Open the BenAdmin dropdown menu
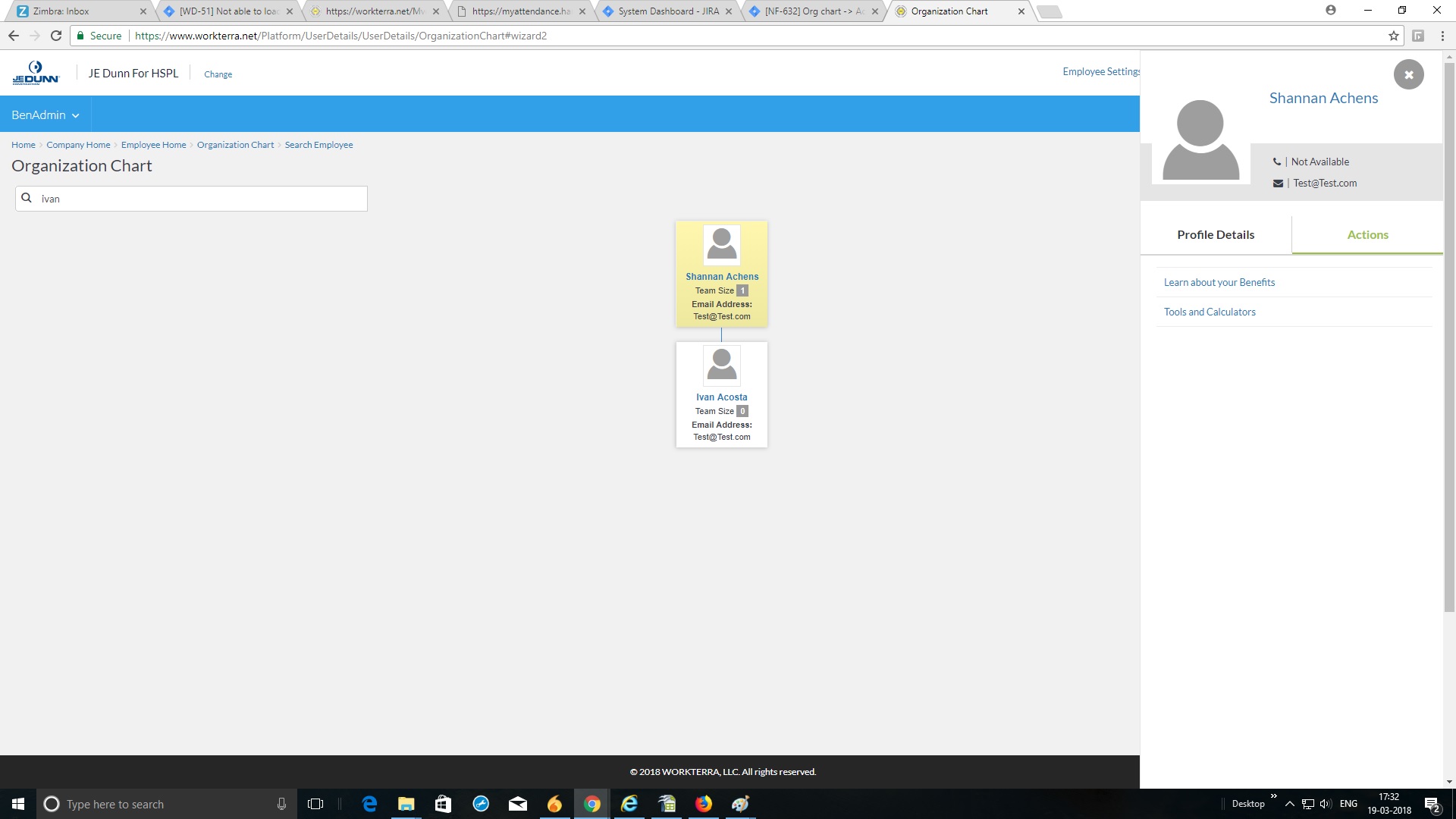Viewport: 1456px width, 819px height. click(x=45, y=115)
